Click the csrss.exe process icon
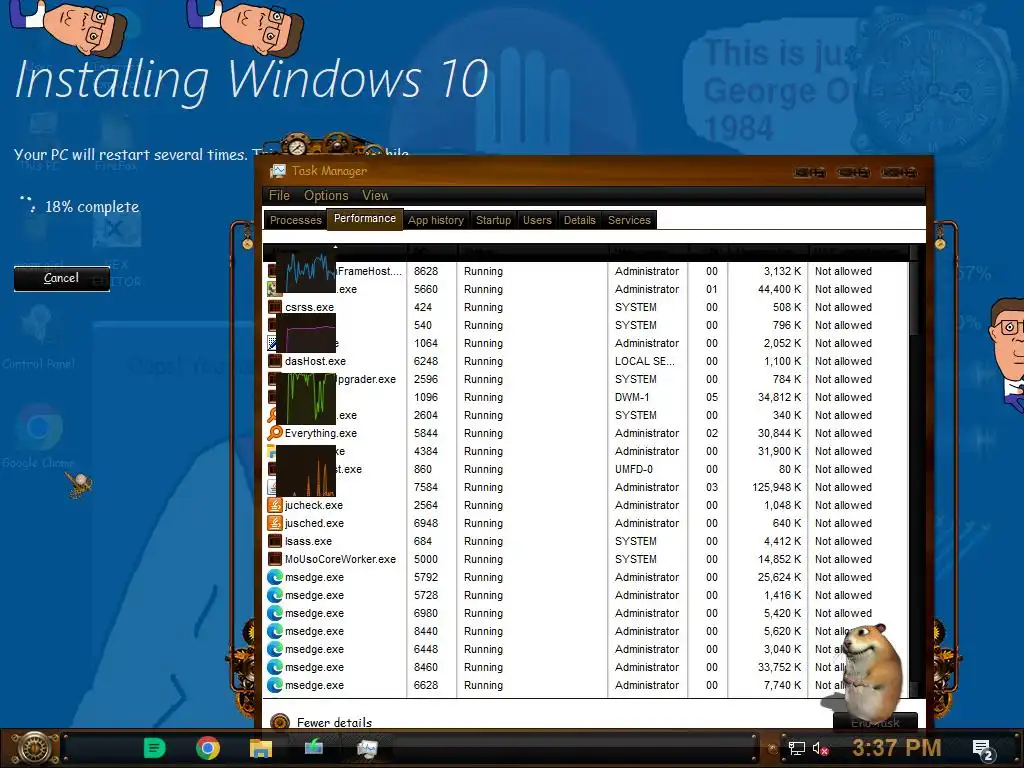Image resolution: width=1024 pixels, height=768 pixels. click(x=275, y=307)
